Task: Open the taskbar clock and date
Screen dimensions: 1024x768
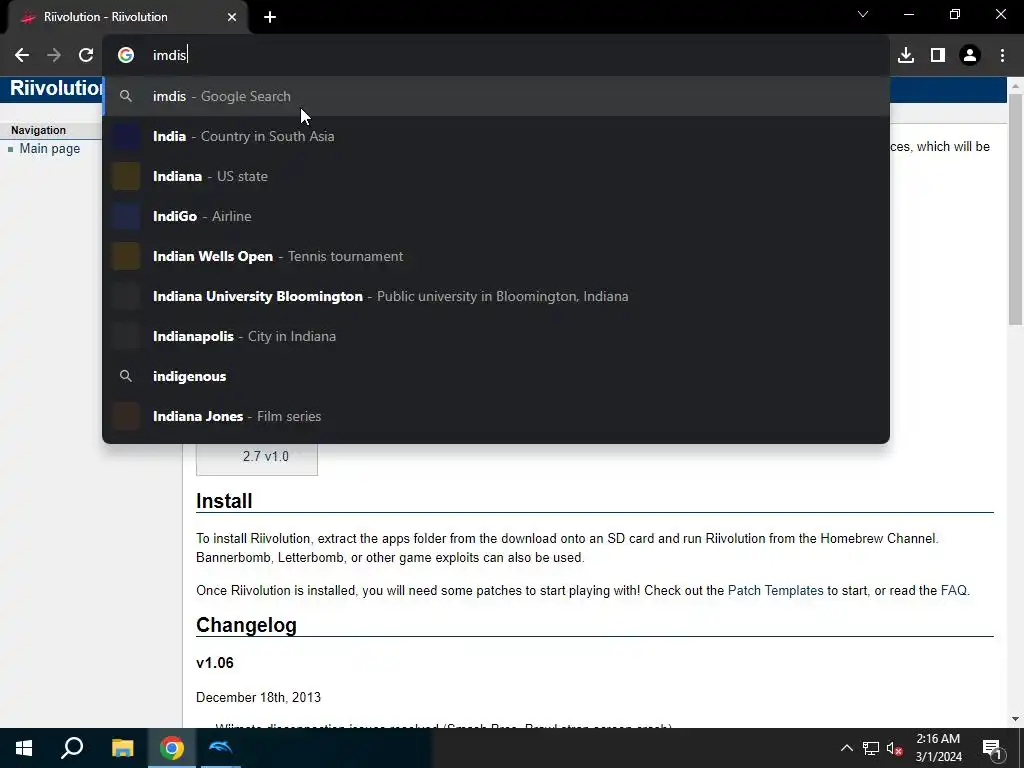Action: 938,748
